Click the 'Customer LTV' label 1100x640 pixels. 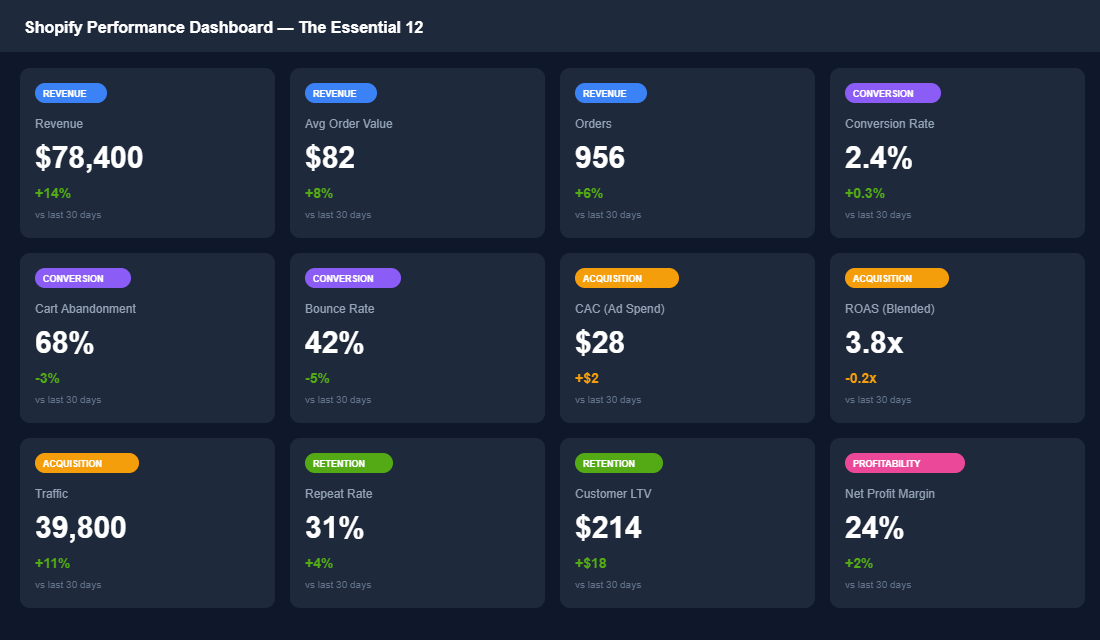coord(613,494)
